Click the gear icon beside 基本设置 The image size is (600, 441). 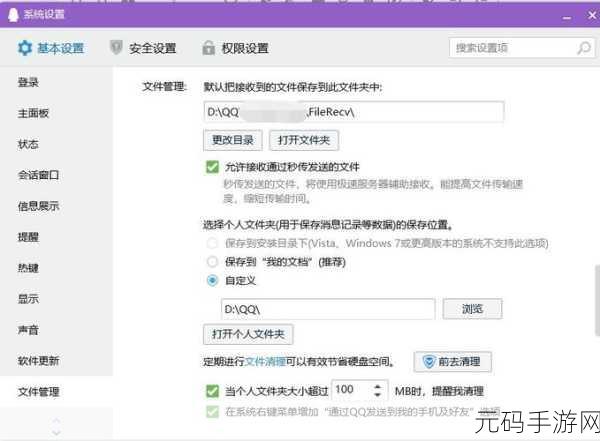click(25, 48)
